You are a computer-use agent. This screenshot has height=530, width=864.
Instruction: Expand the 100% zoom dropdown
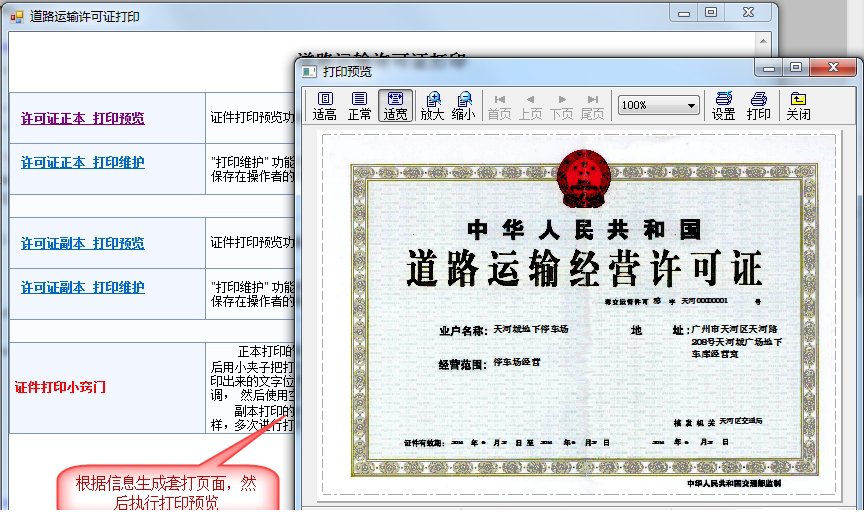690,105
